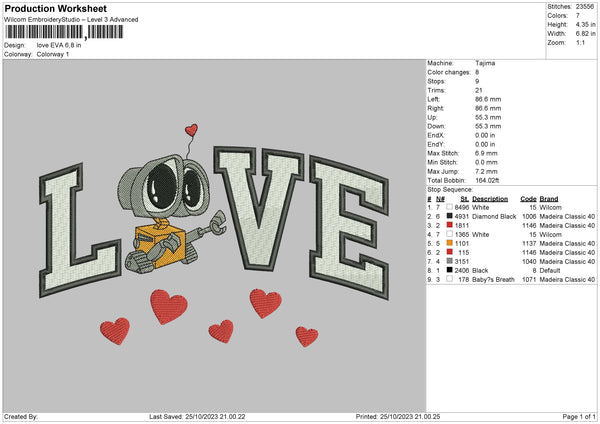This screenshot has width=600, height=424.
Task: Select the black swatch in stop 8
Action: (x=450, y=270)
